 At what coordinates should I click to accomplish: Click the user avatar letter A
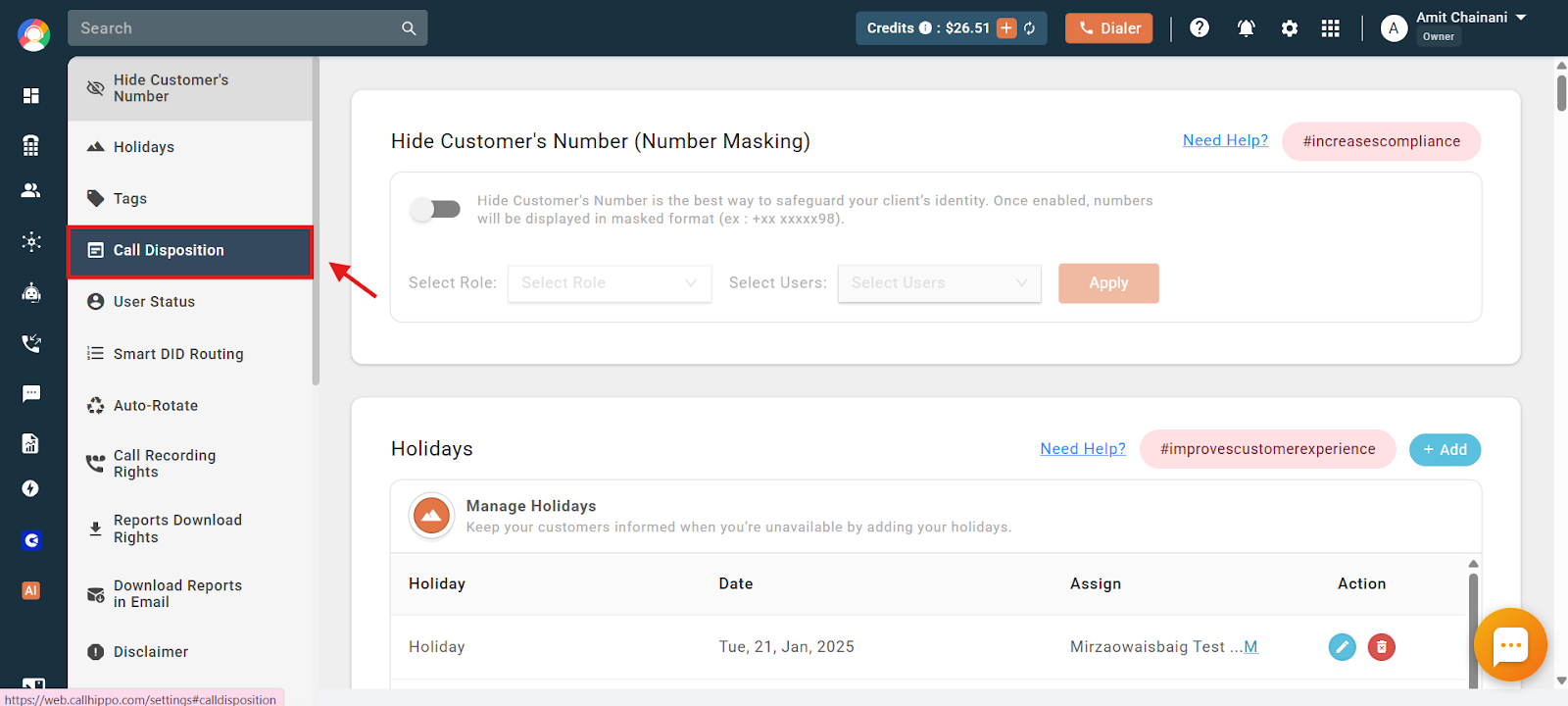tap(1394, 28)
